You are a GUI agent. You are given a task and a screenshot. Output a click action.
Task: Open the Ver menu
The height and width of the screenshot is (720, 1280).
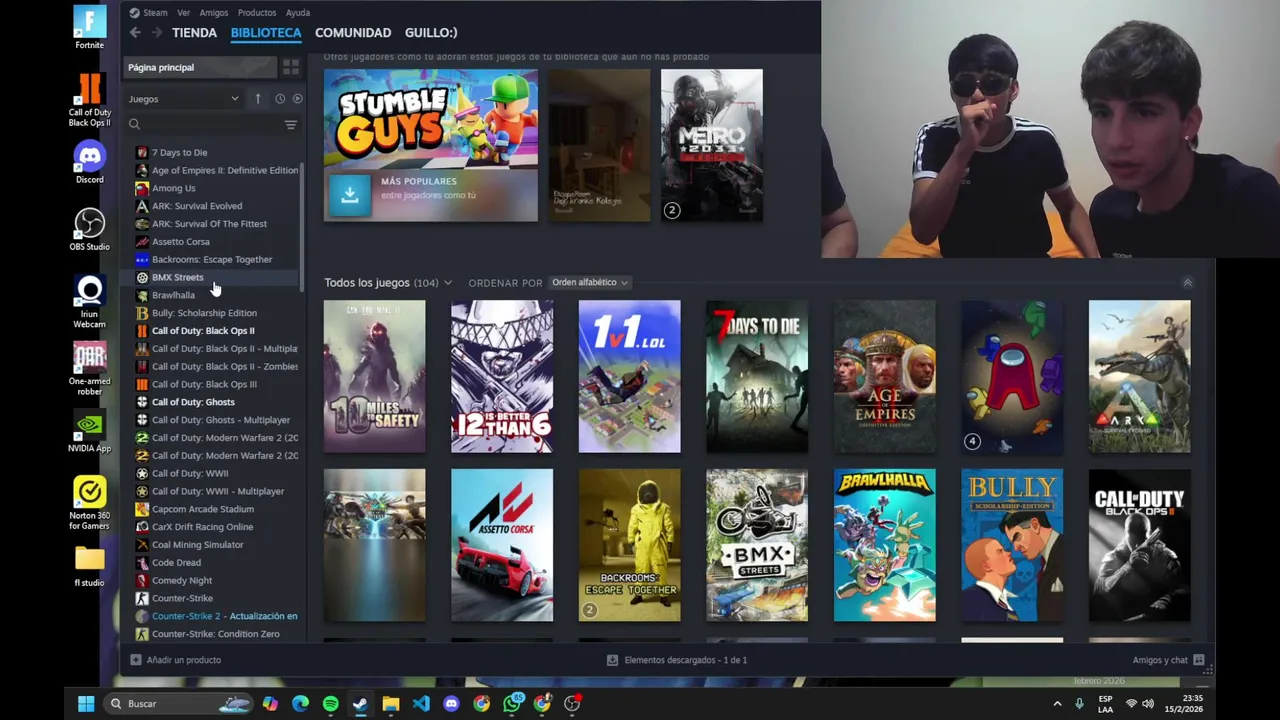[183, 13]
